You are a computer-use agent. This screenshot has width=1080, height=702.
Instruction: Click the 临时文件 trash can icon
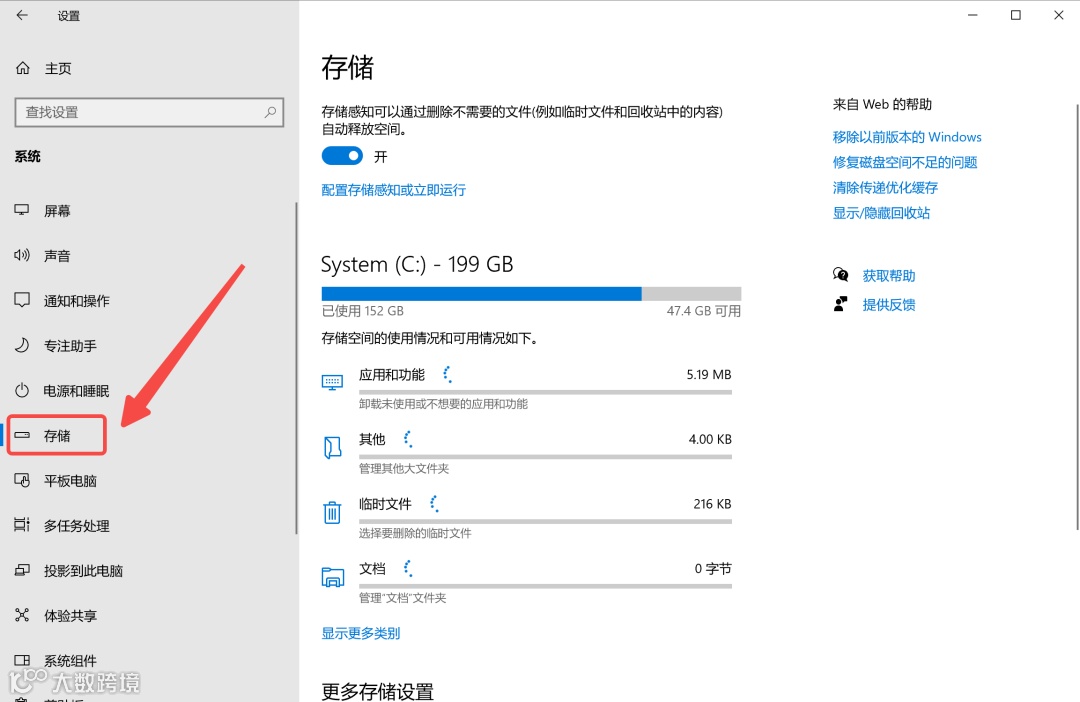coord(332,512)
